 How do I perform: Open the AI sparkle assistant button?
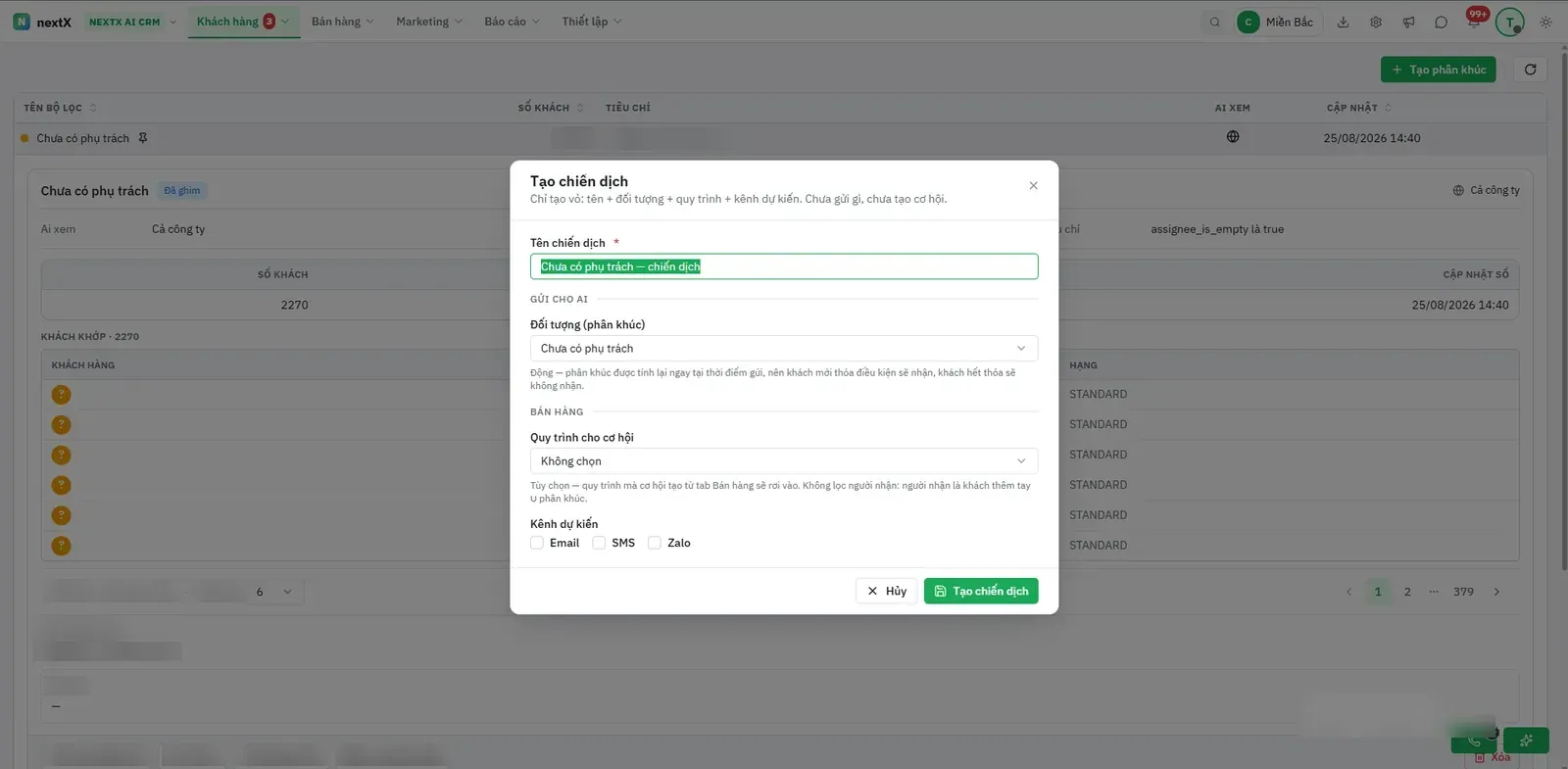(1526, 741)
